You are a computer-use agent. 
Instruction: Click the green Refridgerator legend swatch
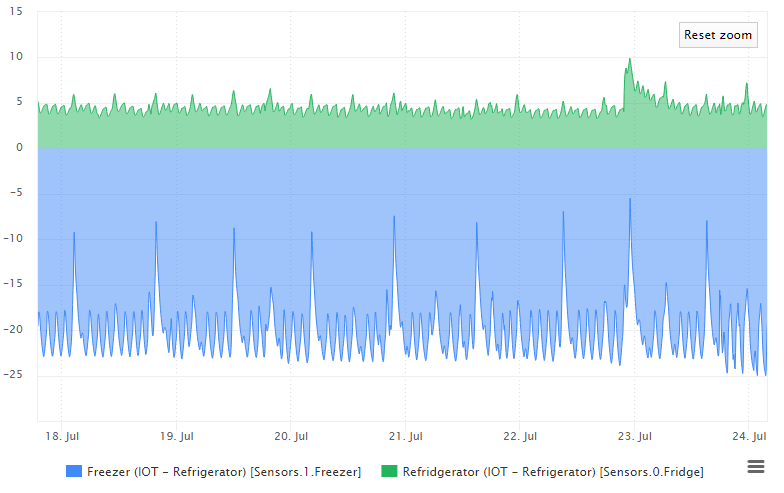pos(389,471)
